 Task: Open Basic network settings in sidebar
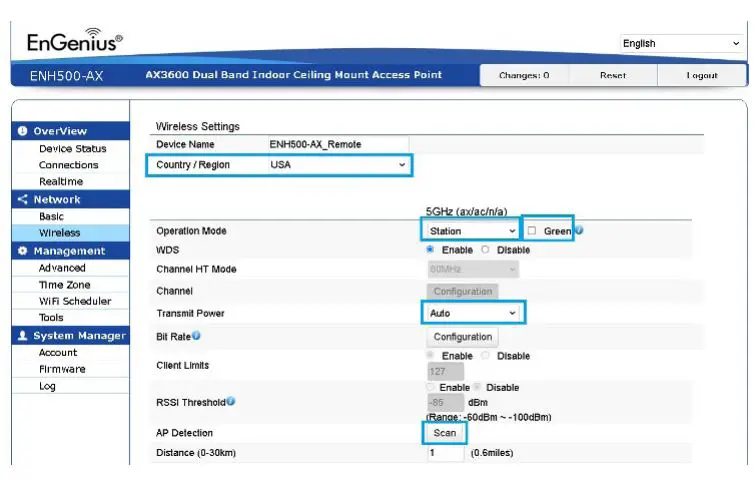(52, 216)
